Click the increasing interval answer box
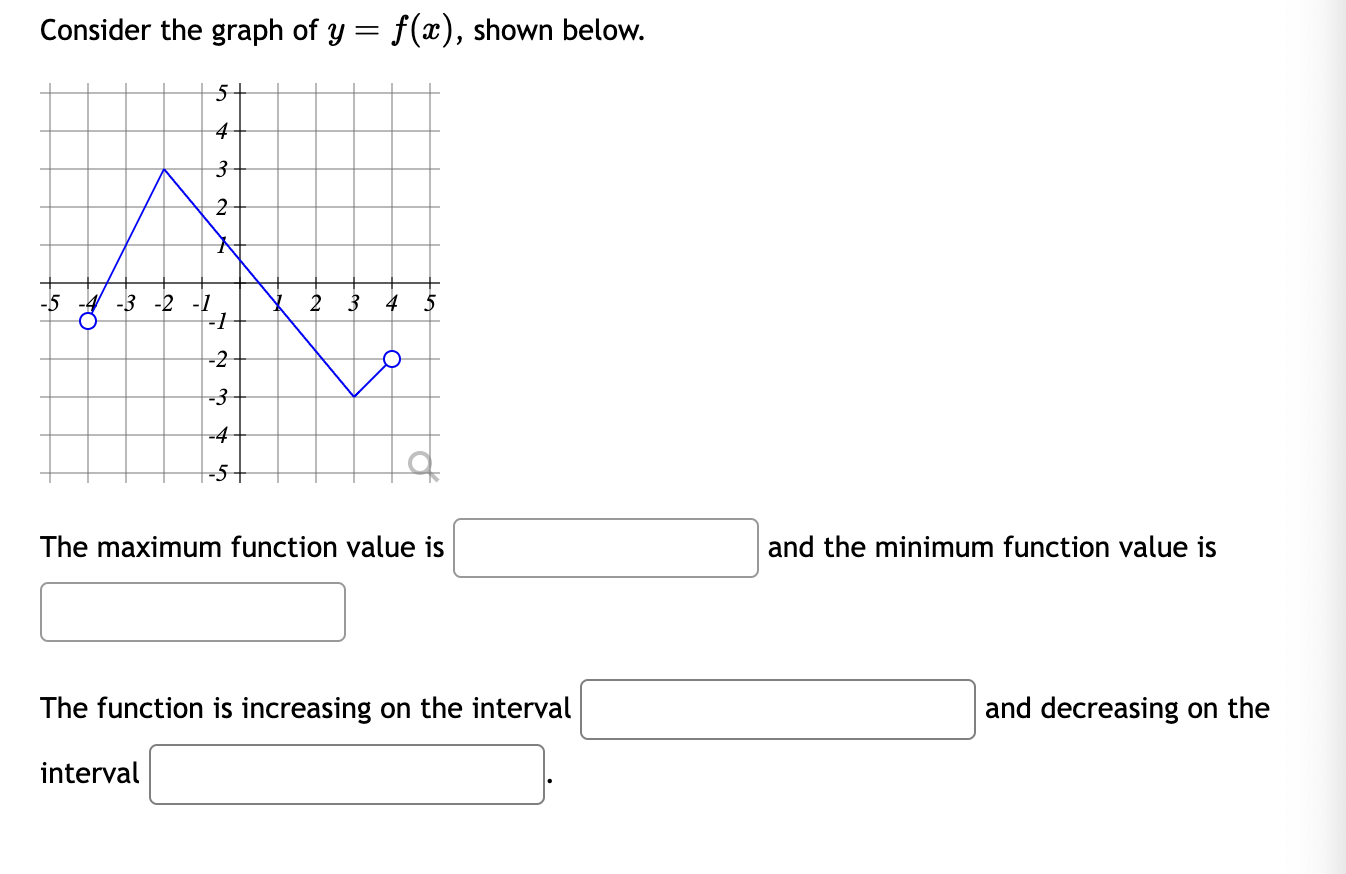The image size is (1346, 874). pyautogui.click(x=778, y=710)
